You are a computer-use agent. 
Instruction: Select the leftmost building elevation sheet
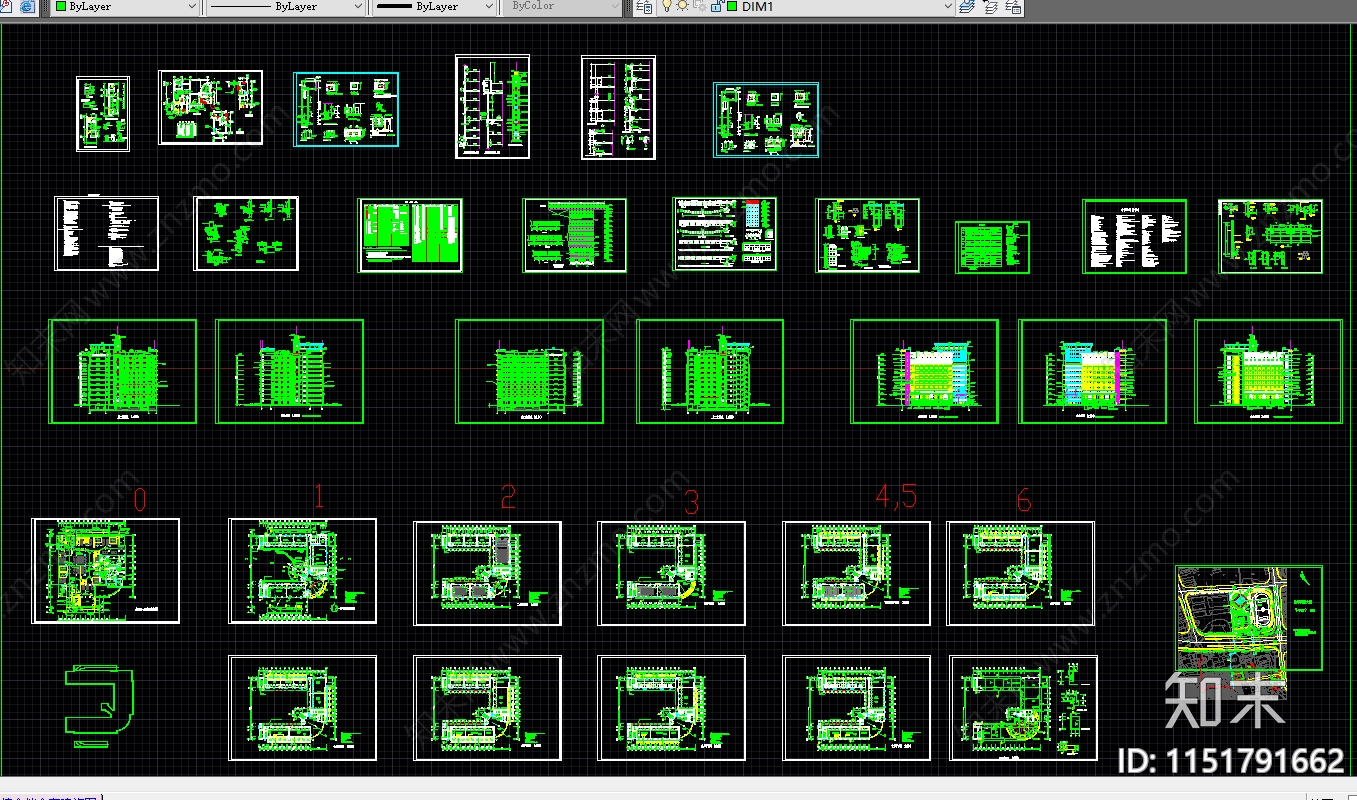[122, 372]
